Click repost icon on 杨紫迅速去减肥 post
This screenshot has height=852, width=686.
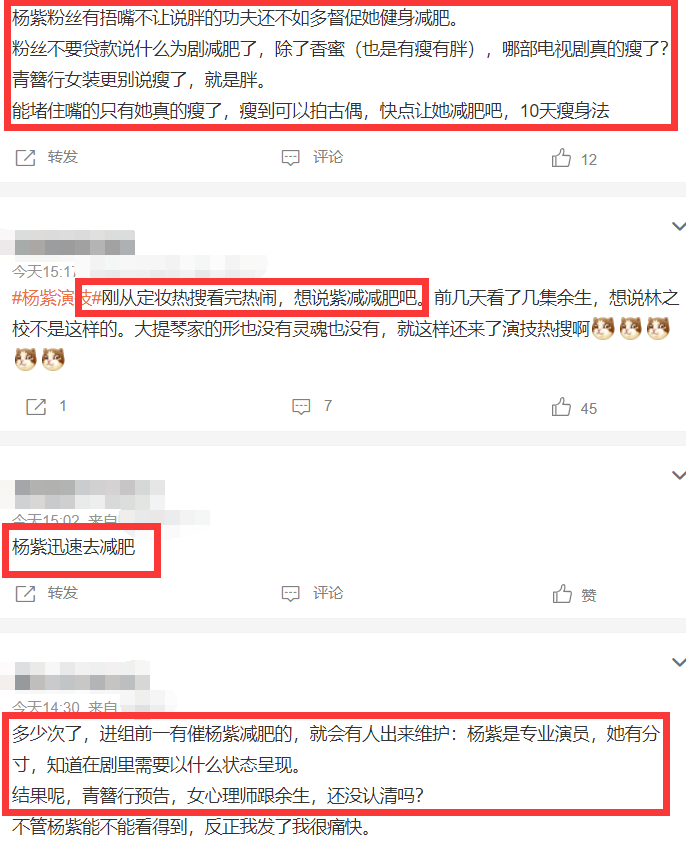point(25,594)
